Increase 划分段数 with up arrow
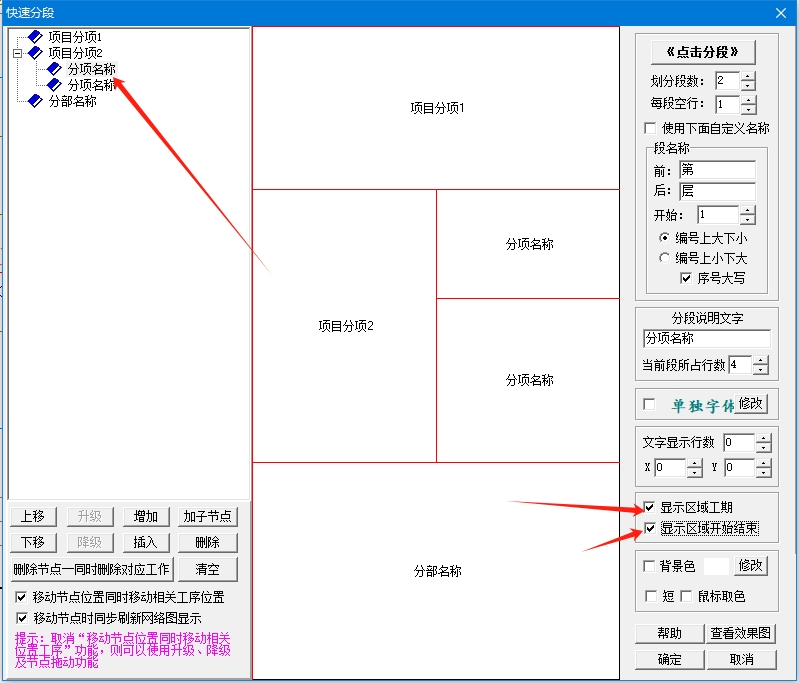This screenshot has width=799, height=683. tap(748, 76)
